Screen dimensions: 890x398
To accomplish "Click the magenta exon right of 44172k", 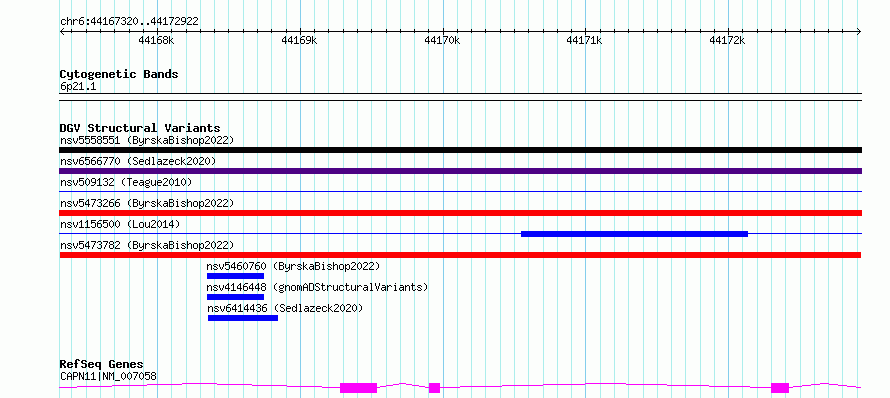I will (780, 388).
